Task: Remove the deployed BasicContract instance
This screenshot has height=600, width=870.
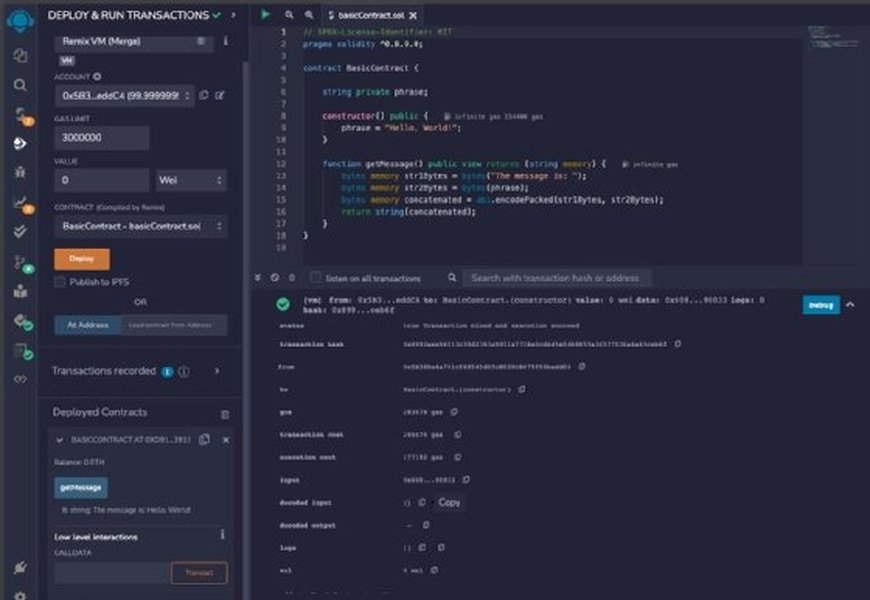Action: (x=226, y=440)
